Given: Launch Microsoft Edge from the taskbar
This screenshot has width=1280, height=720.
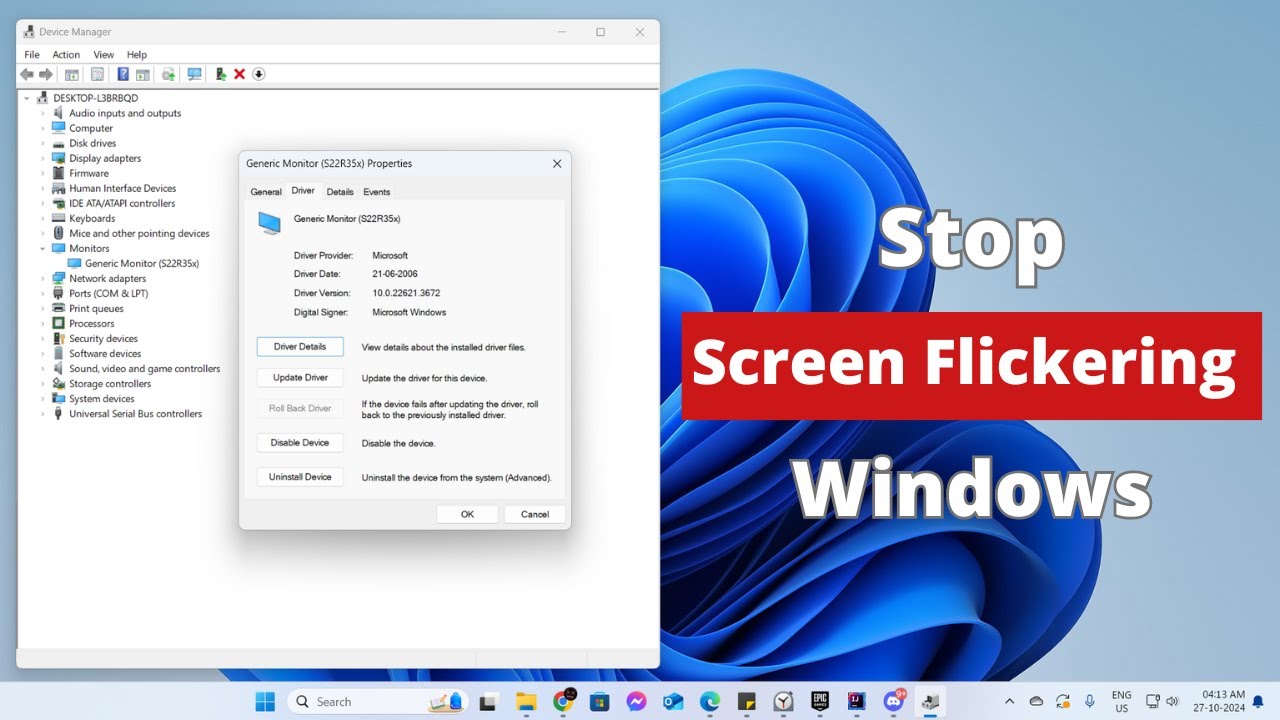Looking at the screenshot, I should [709, 702].
